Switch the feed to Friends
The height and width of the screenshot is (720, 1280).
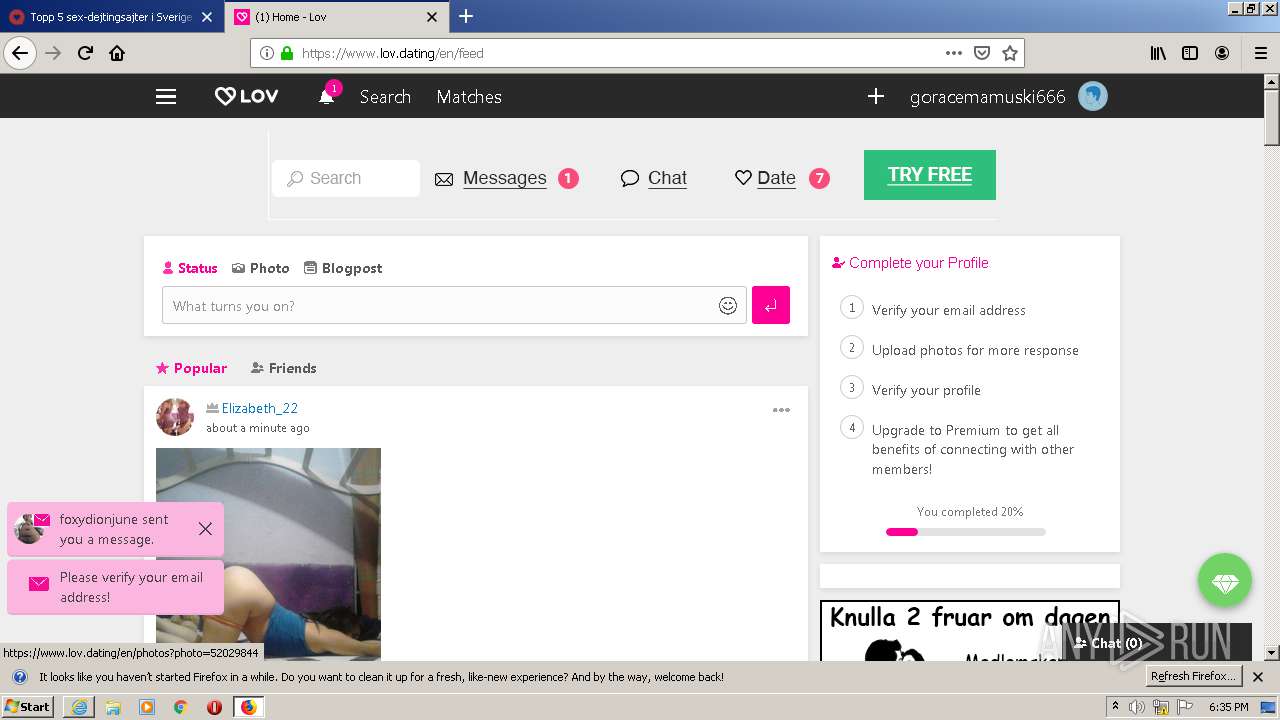(283, 368)
